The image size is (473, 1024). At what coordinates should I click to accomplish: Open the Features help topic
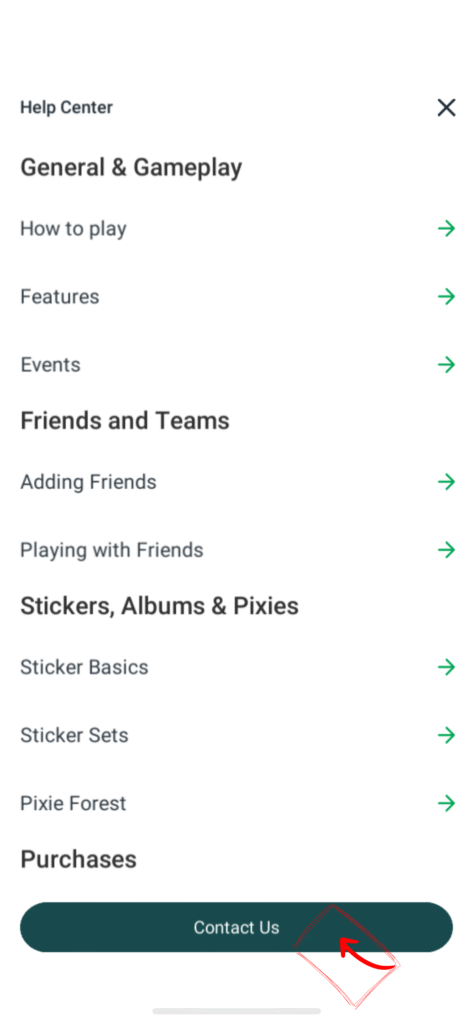tap(236, 296)
